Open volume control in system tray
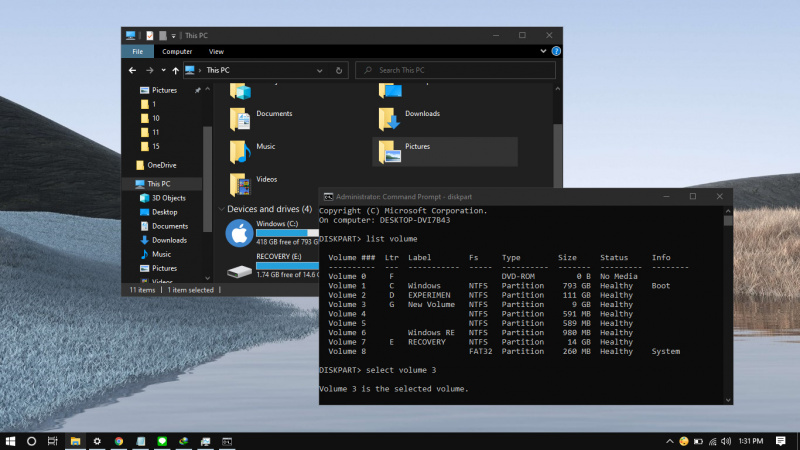This screenshot has width=800, height=450. pos(726,441)
